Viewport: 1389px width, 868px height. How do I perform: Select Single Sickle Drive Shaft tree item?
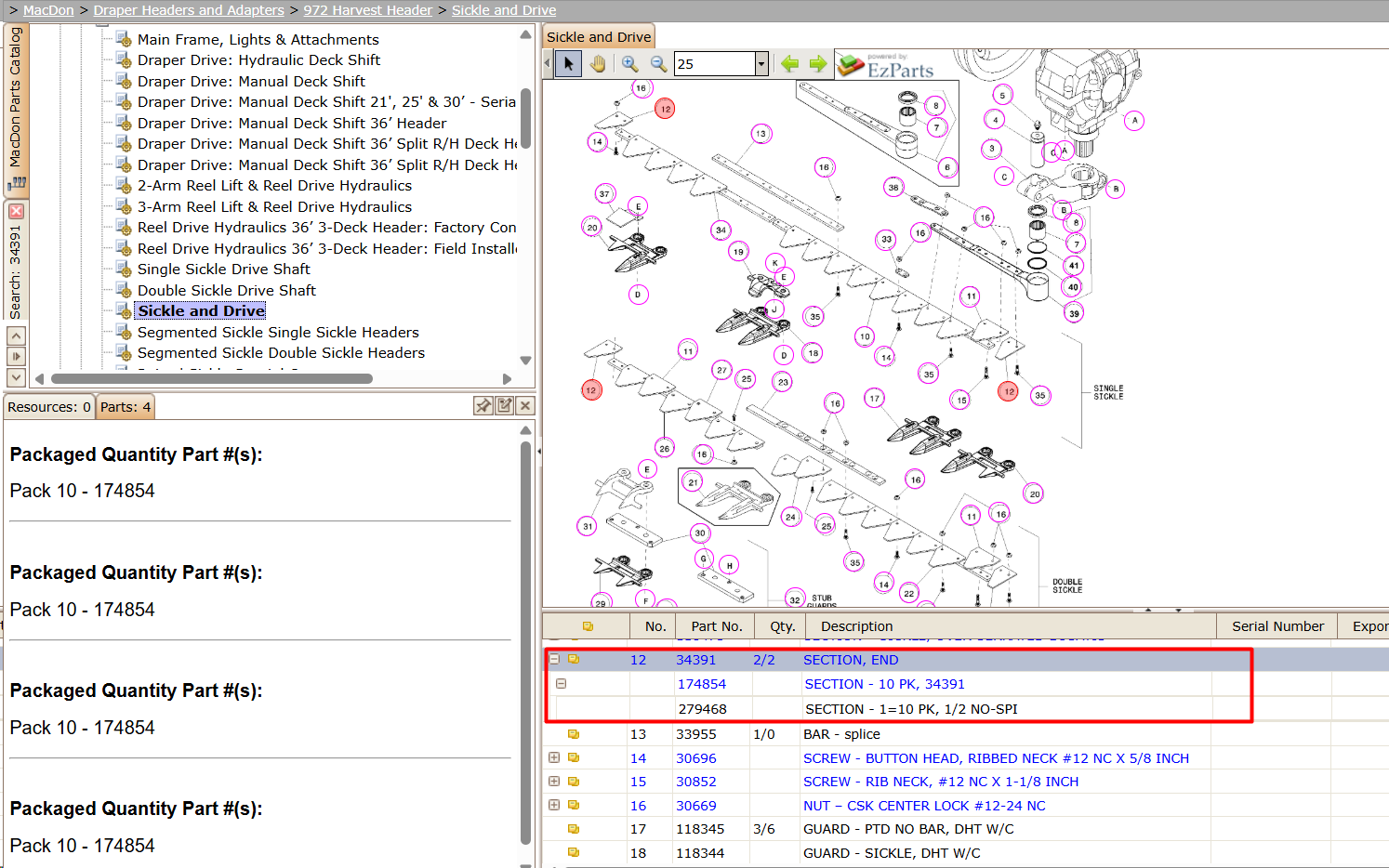[x=224, y=270]
